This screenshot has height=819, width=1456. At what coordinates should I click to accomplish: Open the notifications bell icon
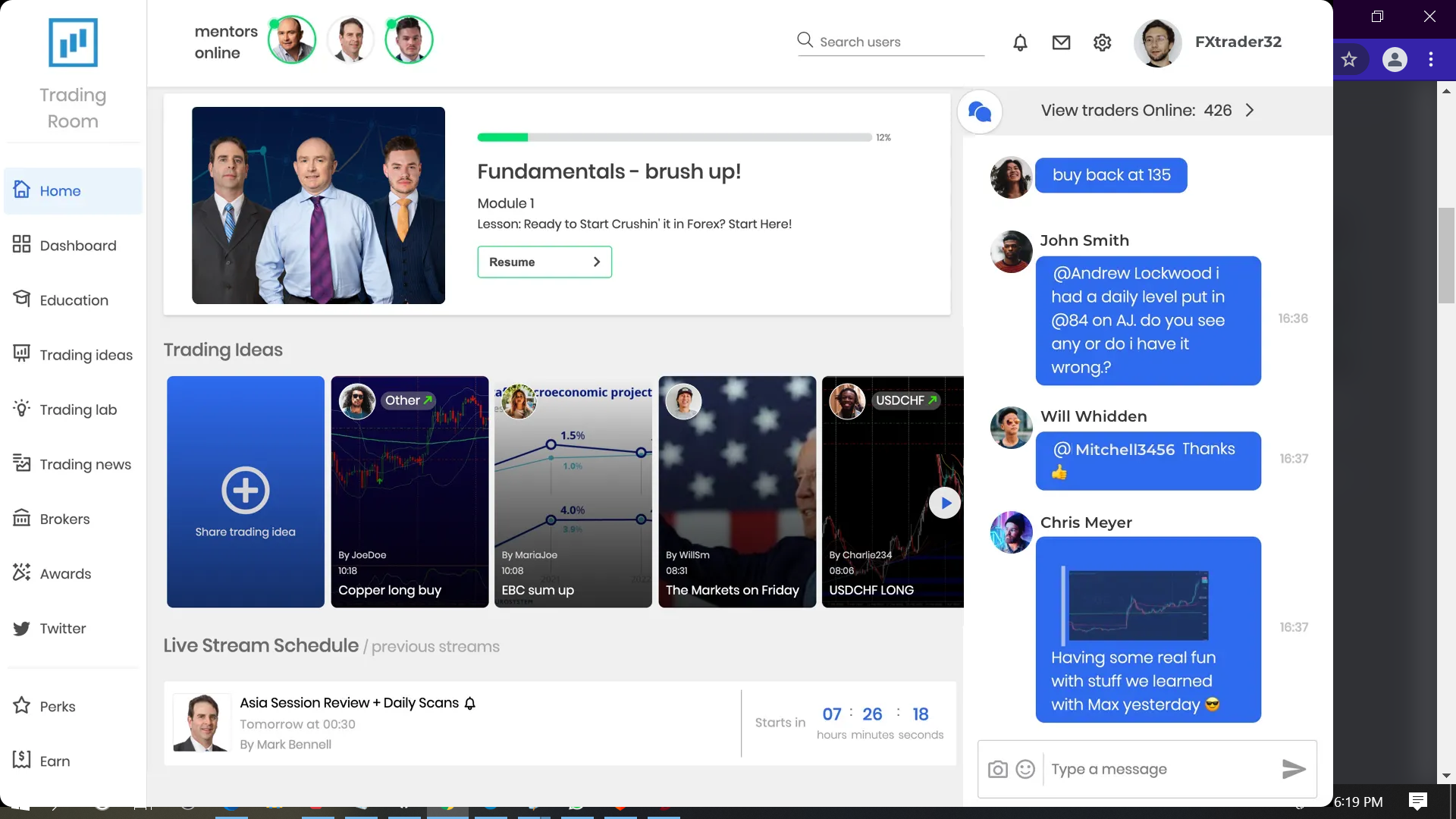click(1020, 42)
